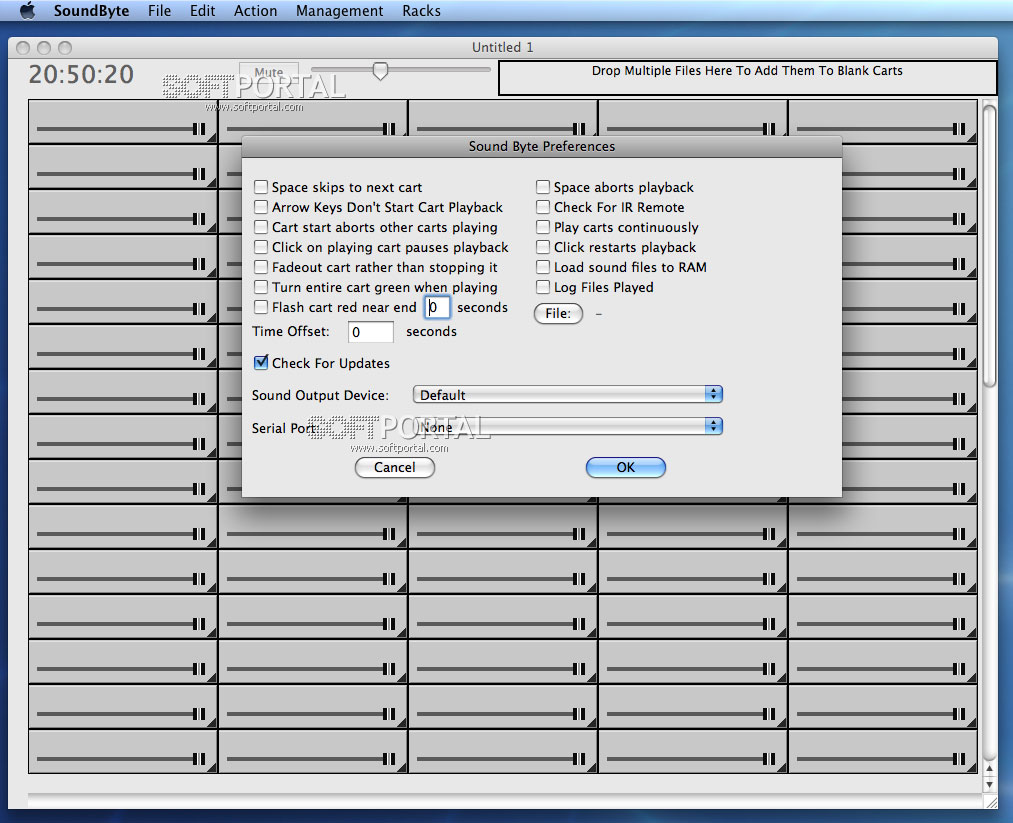Click the flash seconds input field

click(437, 307)
